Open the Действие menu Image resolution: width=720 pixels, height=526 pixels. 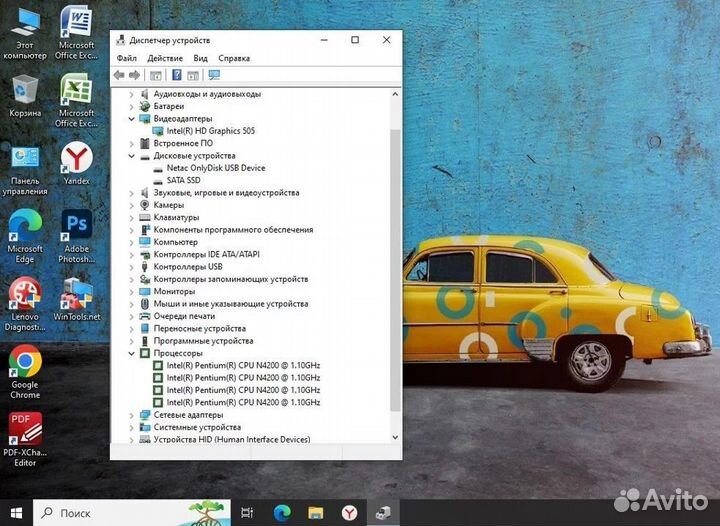(165, 58)
